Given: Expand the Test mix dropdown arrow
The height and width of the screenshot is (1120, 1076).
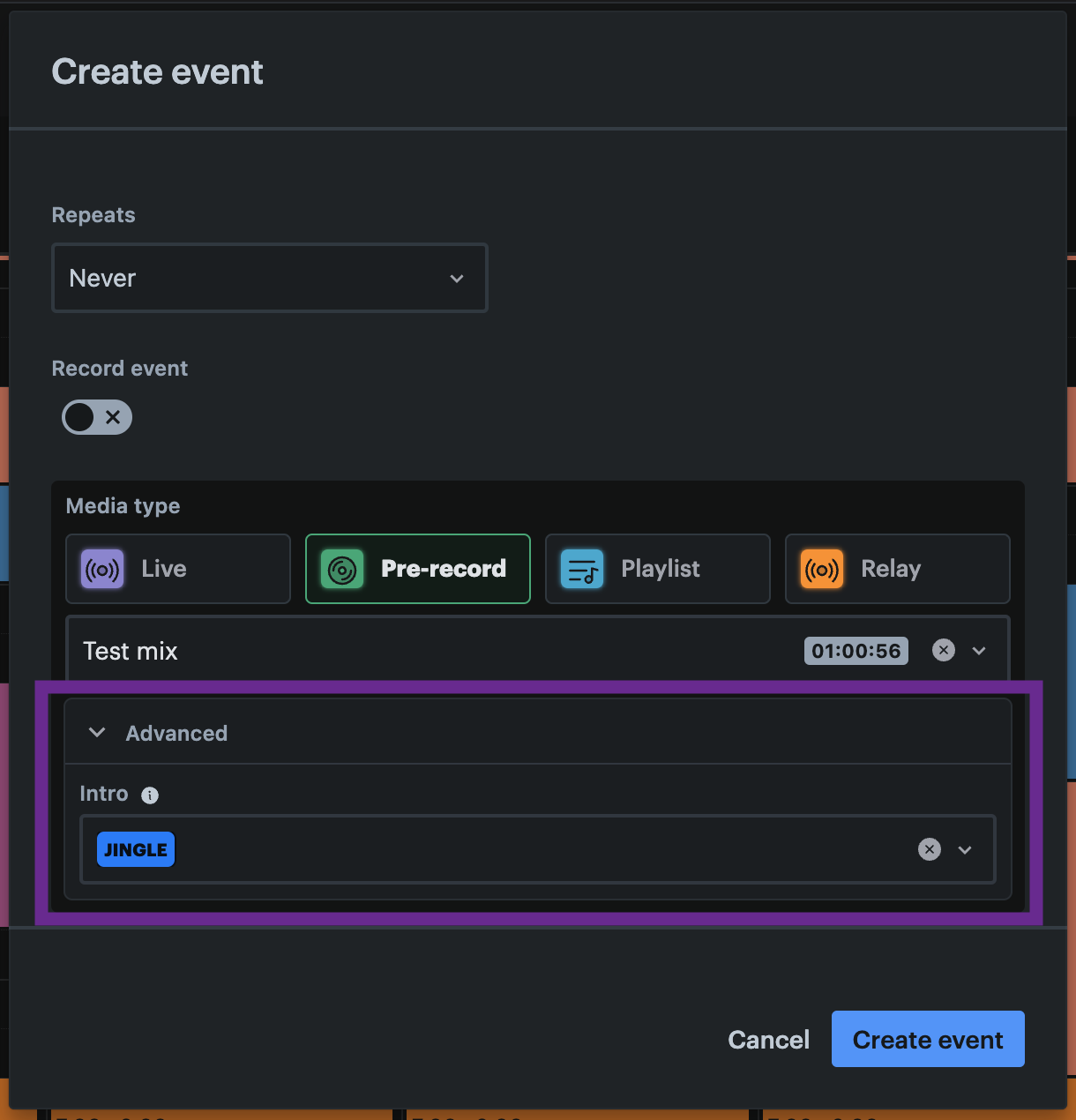Looking at the screenshot, I should coord(979,651).
